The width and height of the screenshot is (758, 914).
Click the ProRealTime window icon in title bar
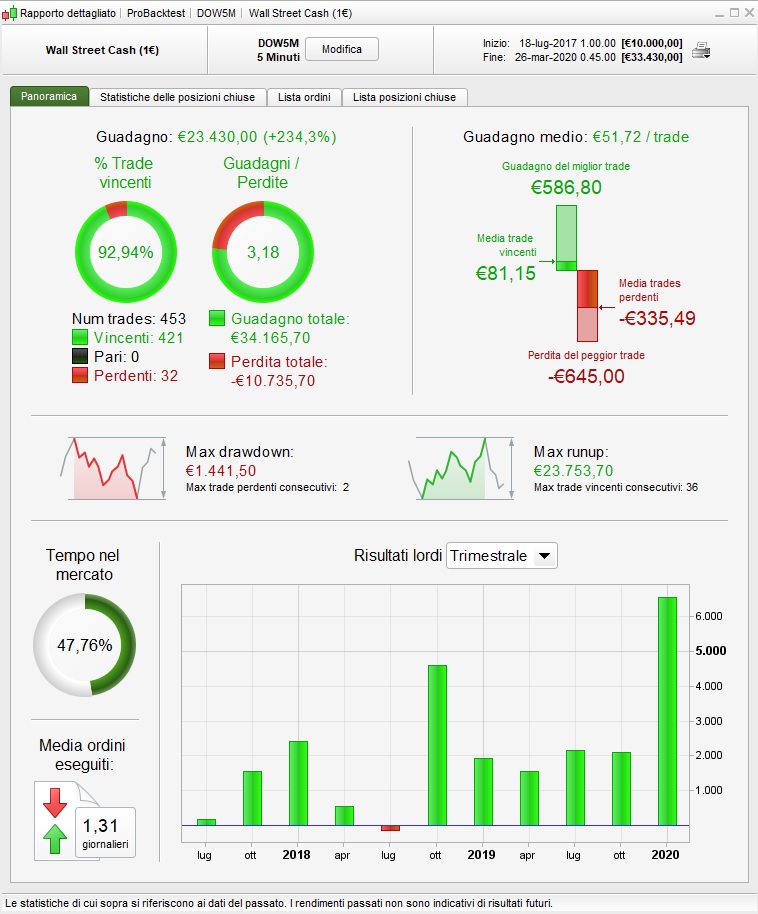click(x=9, y=13)
